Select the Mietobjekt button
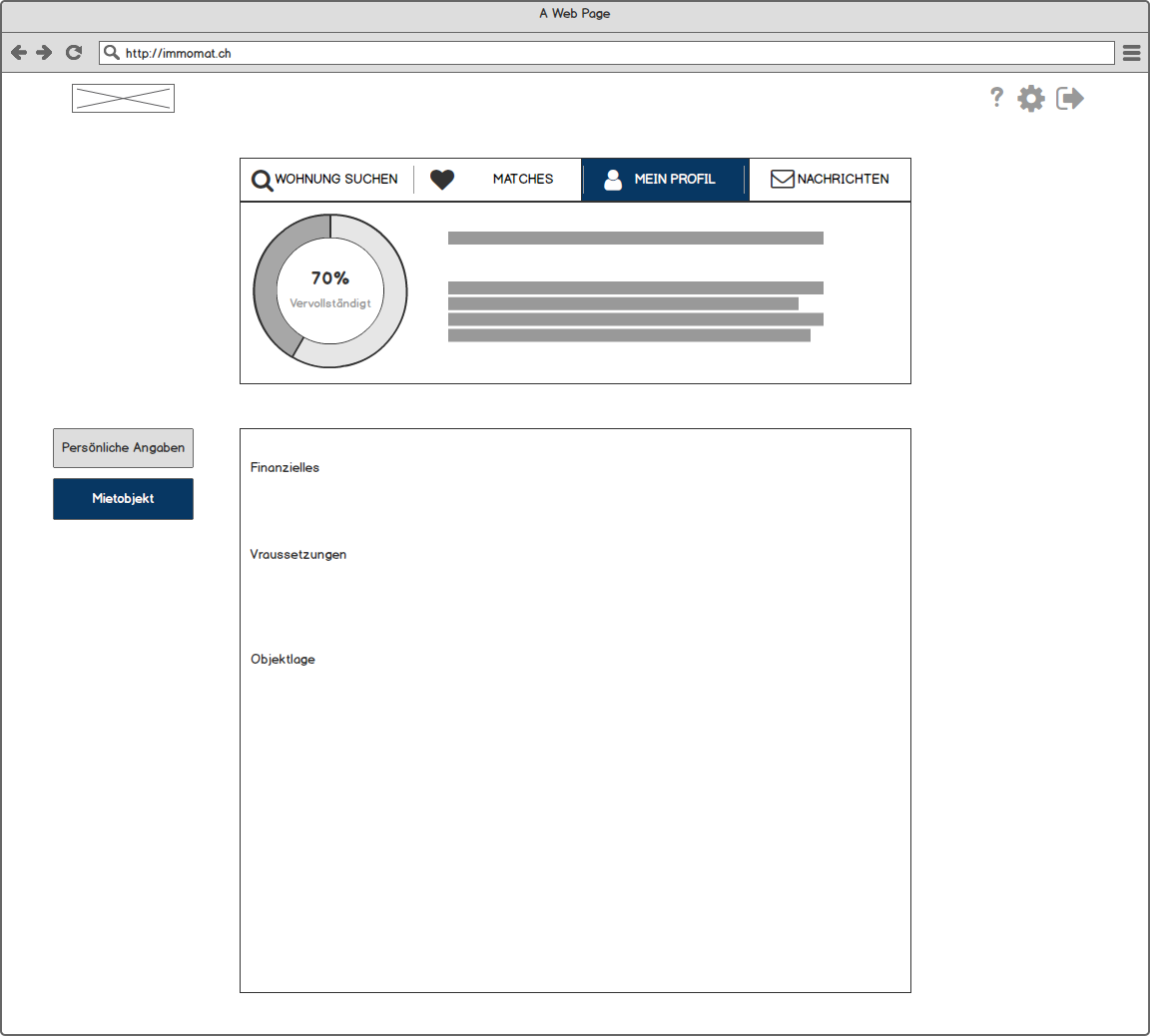The height and width of the screenshot is (1036, 1150). click(x=123, y=499)
